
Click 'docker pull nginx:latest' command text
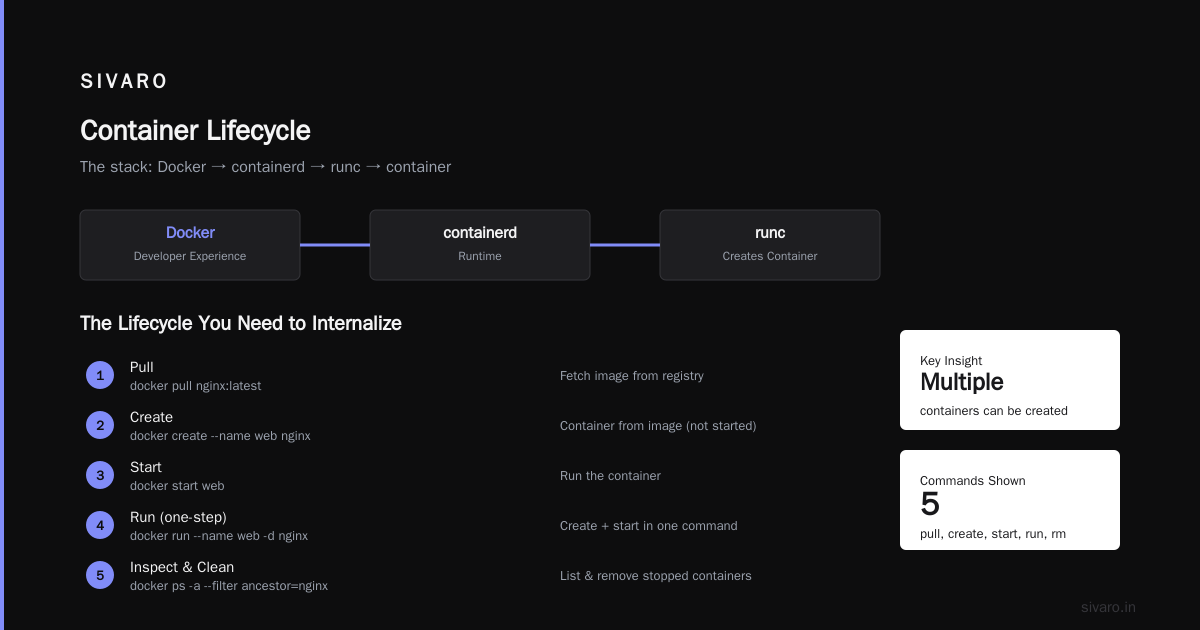click(196, 386)
